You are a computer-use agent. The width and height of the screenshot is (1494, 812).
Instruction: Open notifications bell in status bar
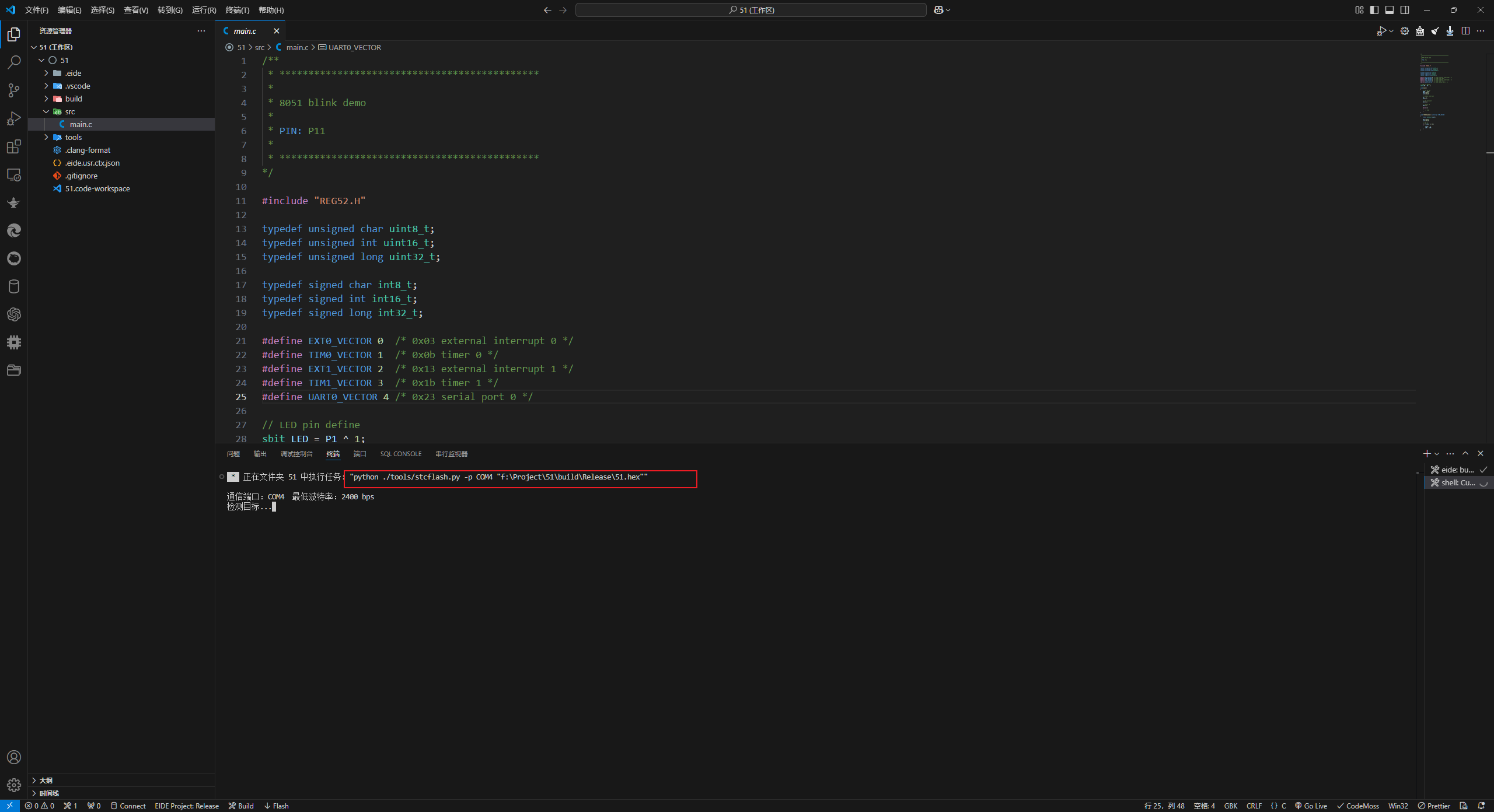1481,806
